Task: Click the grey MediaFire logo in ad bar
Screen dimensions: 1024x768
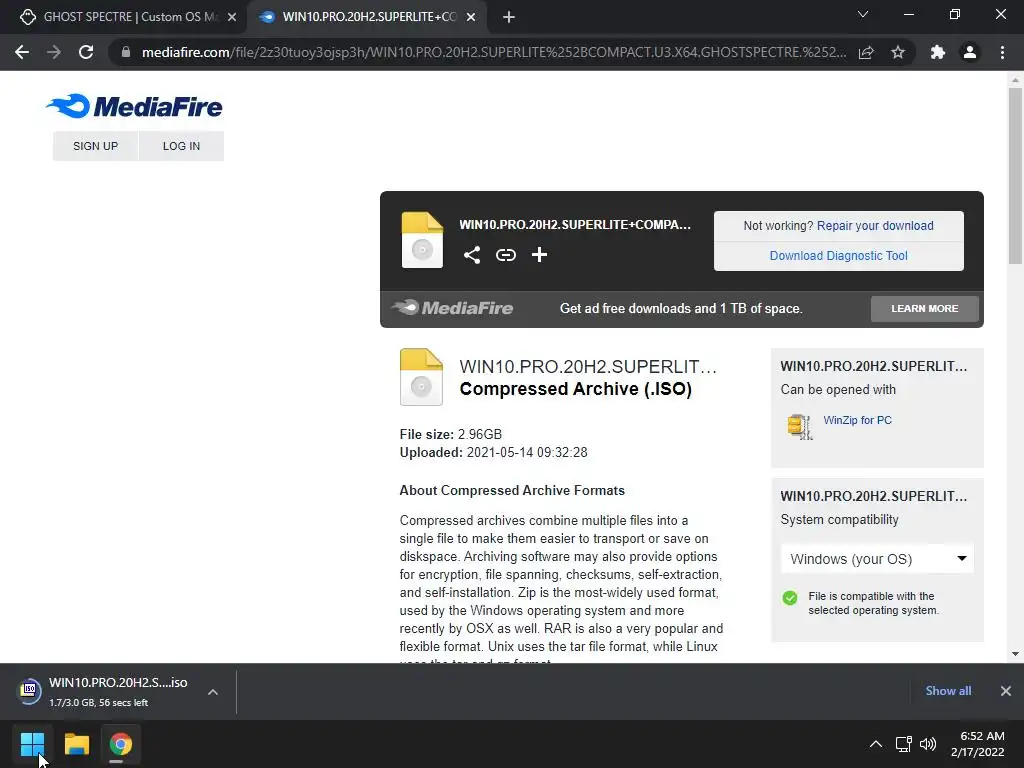Action: (x=453, y=308)
